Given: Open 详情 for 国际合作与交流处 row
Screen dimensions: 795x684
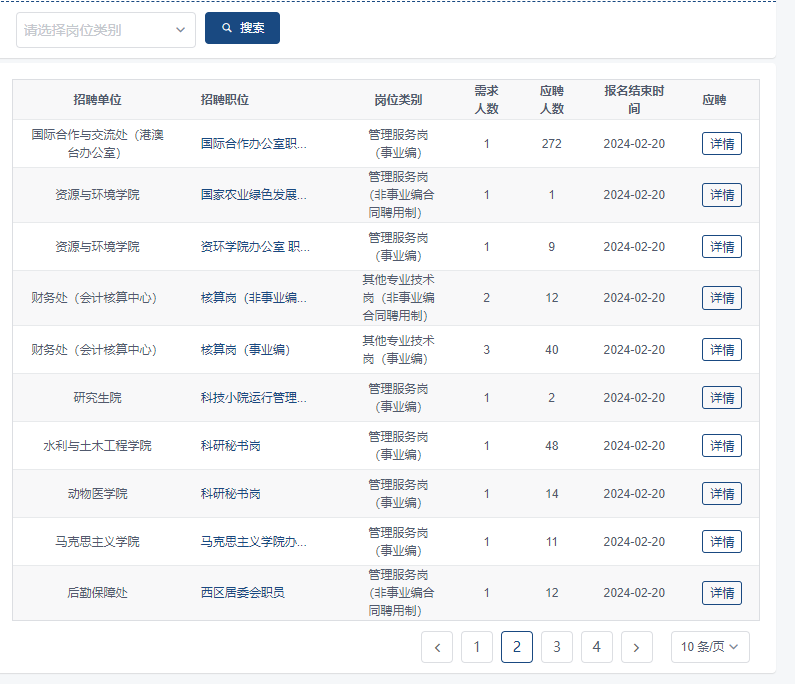Looking at the screenshot, I should [x=721, y=143].
